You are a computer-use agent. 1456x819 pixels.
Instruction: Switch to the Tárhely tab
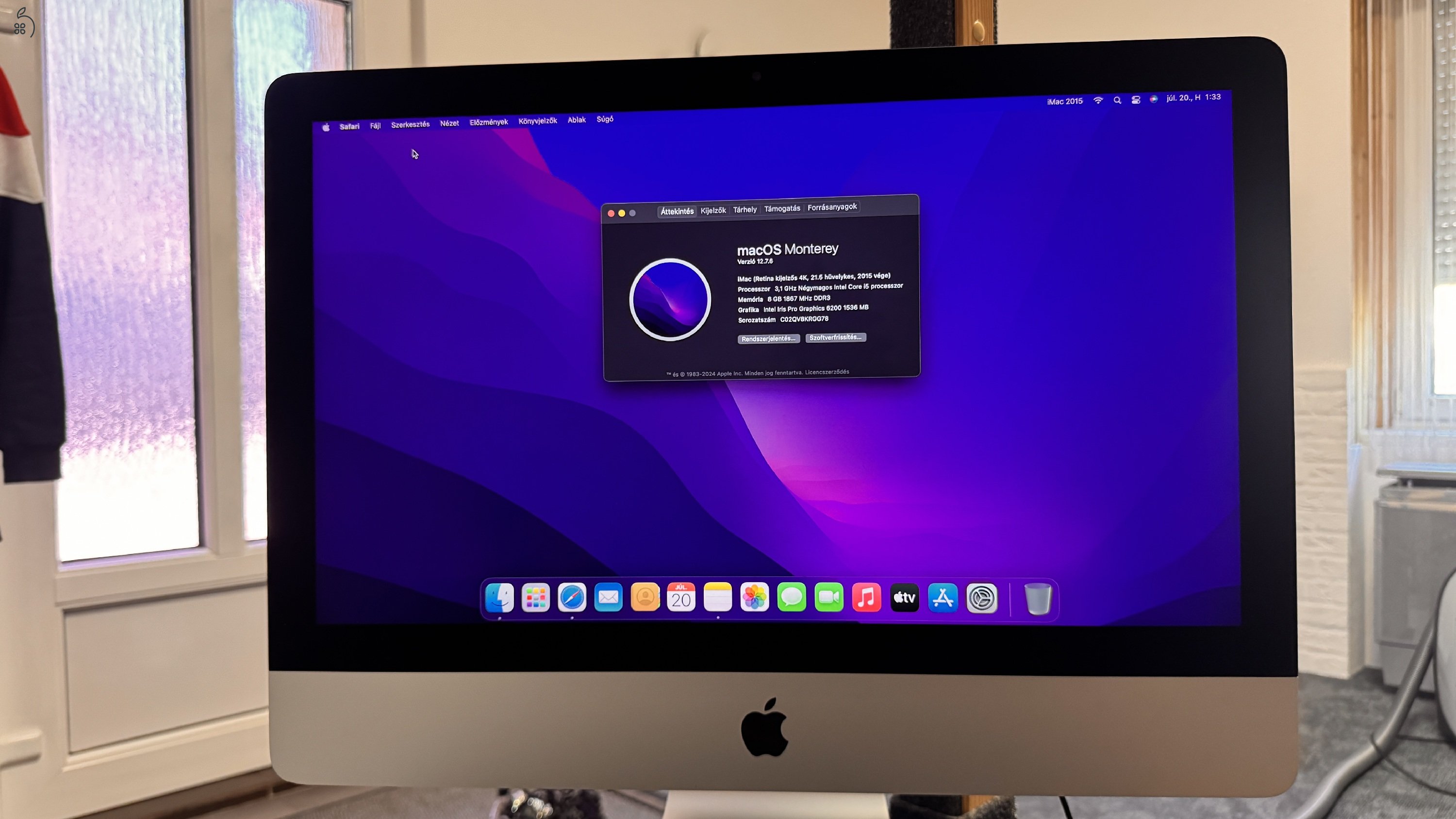tap(745, 210)
